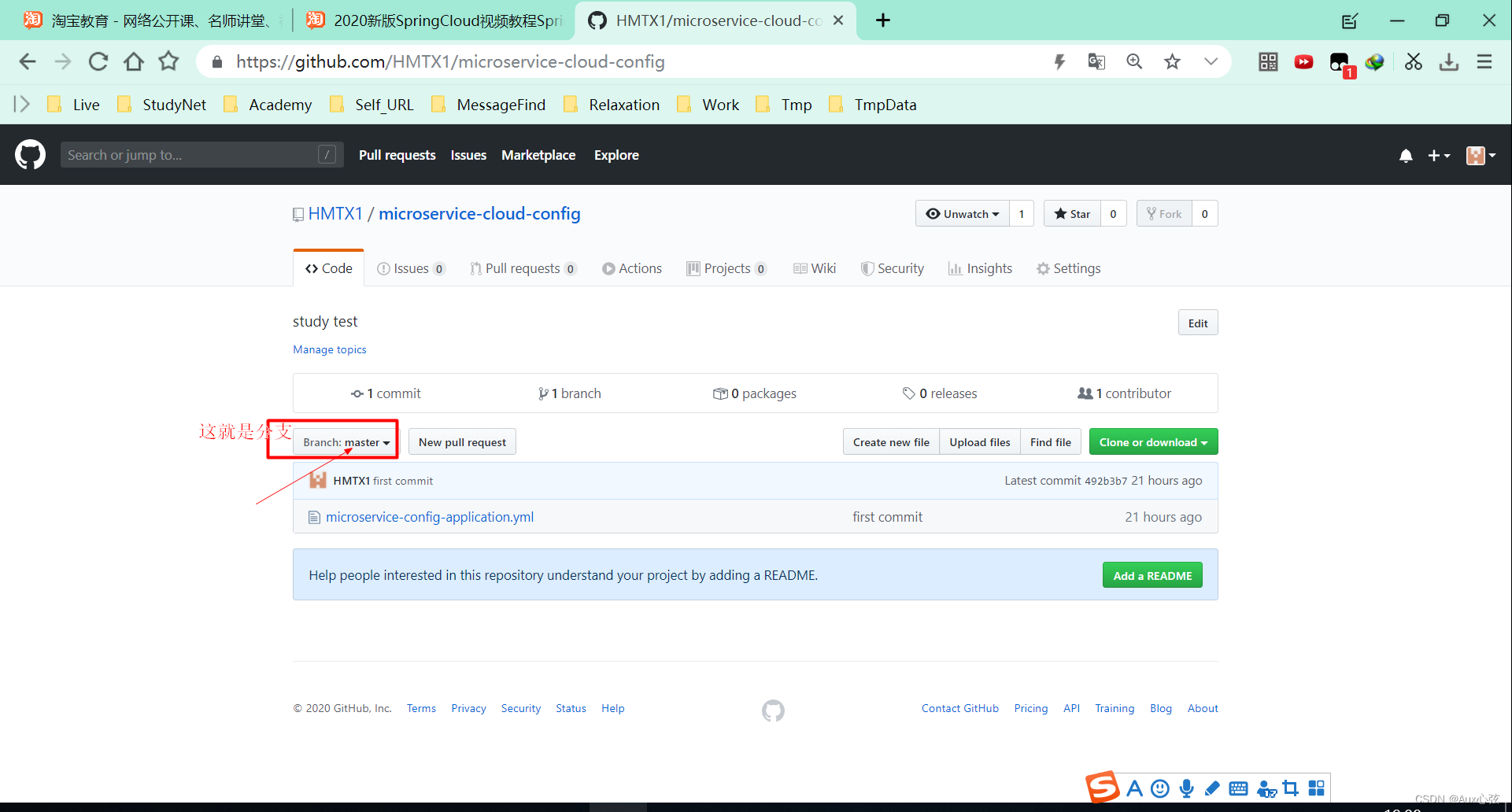Launch Sogou screenshot crop tool
1512x812 pixels.
1290,788
